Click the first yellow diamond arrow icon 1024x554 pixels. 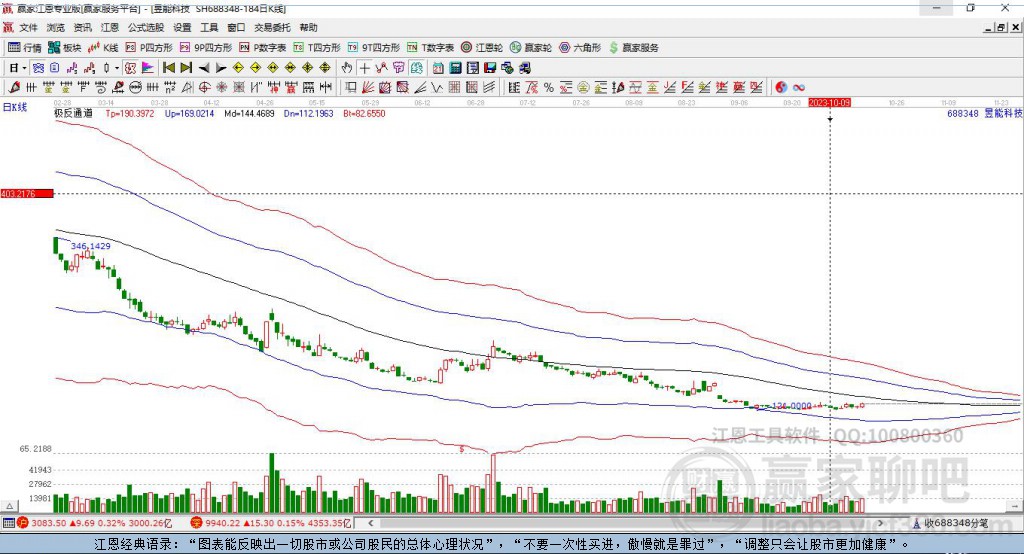(x=238, y=68)
